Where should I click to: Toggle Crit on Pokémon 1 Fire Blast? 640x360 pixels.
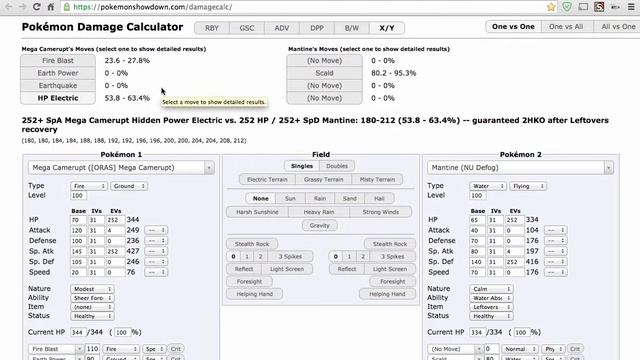point(176,349)
